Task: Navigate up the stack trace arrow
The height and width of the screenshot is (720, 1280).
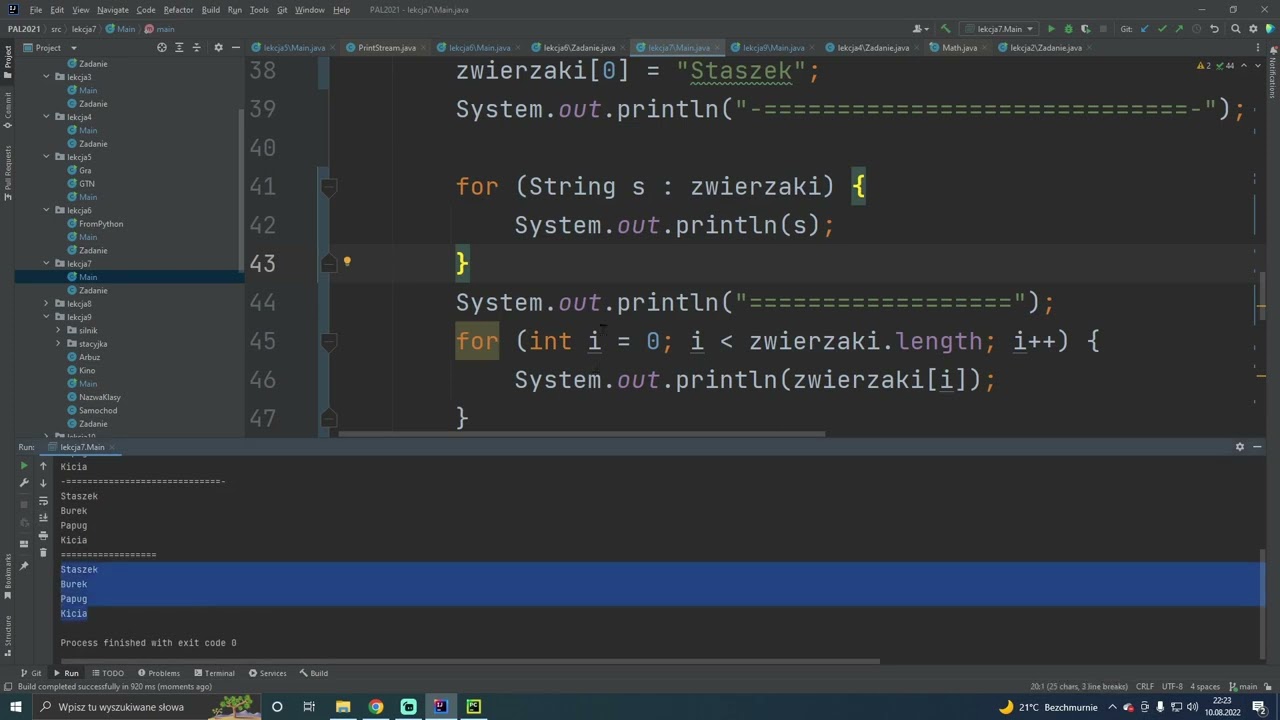Action: 43,466
